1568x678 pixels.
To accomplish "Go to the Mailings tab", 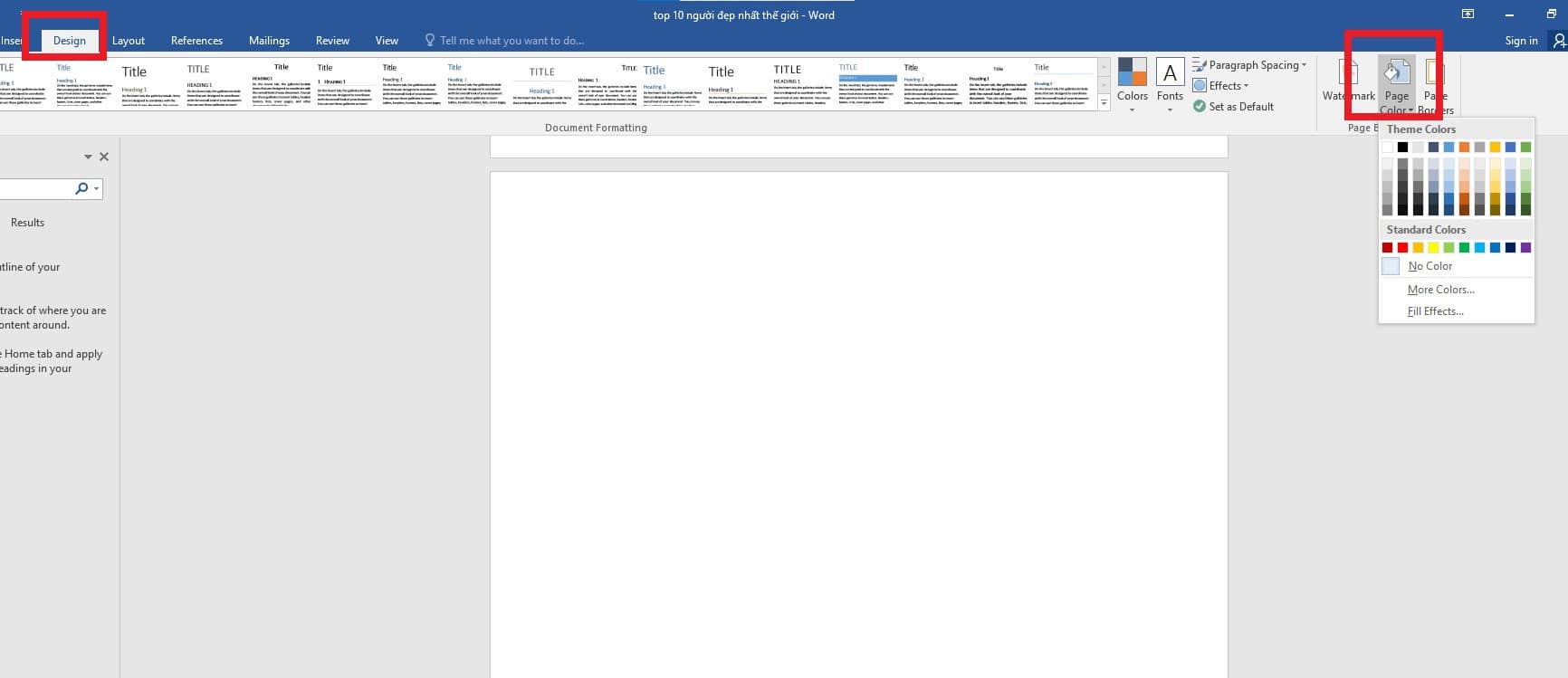I will tap(269, 41).
